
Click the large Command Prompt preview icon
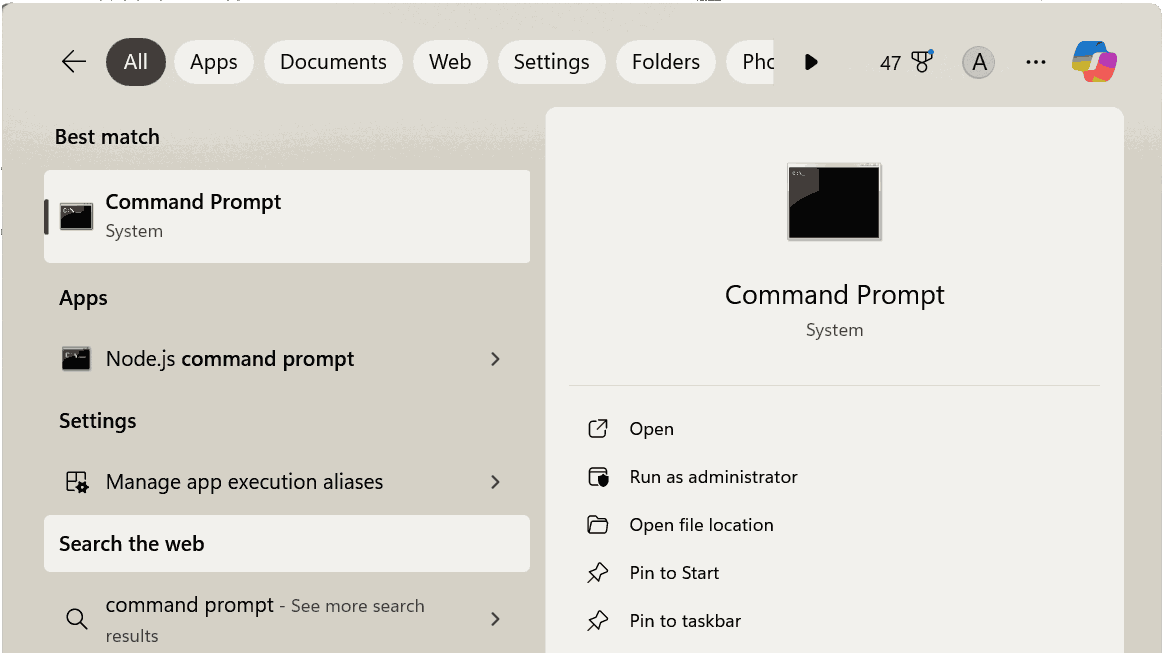click(834, 202)
